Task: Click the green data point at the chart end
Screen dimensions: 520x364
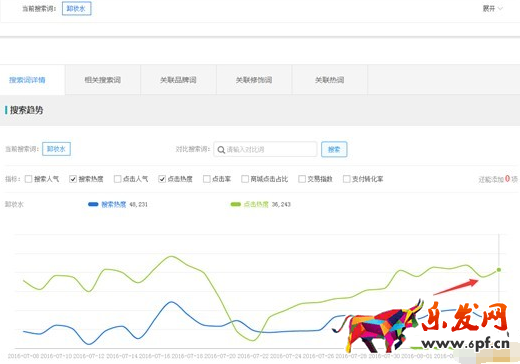Action: (x=499, y=270)
